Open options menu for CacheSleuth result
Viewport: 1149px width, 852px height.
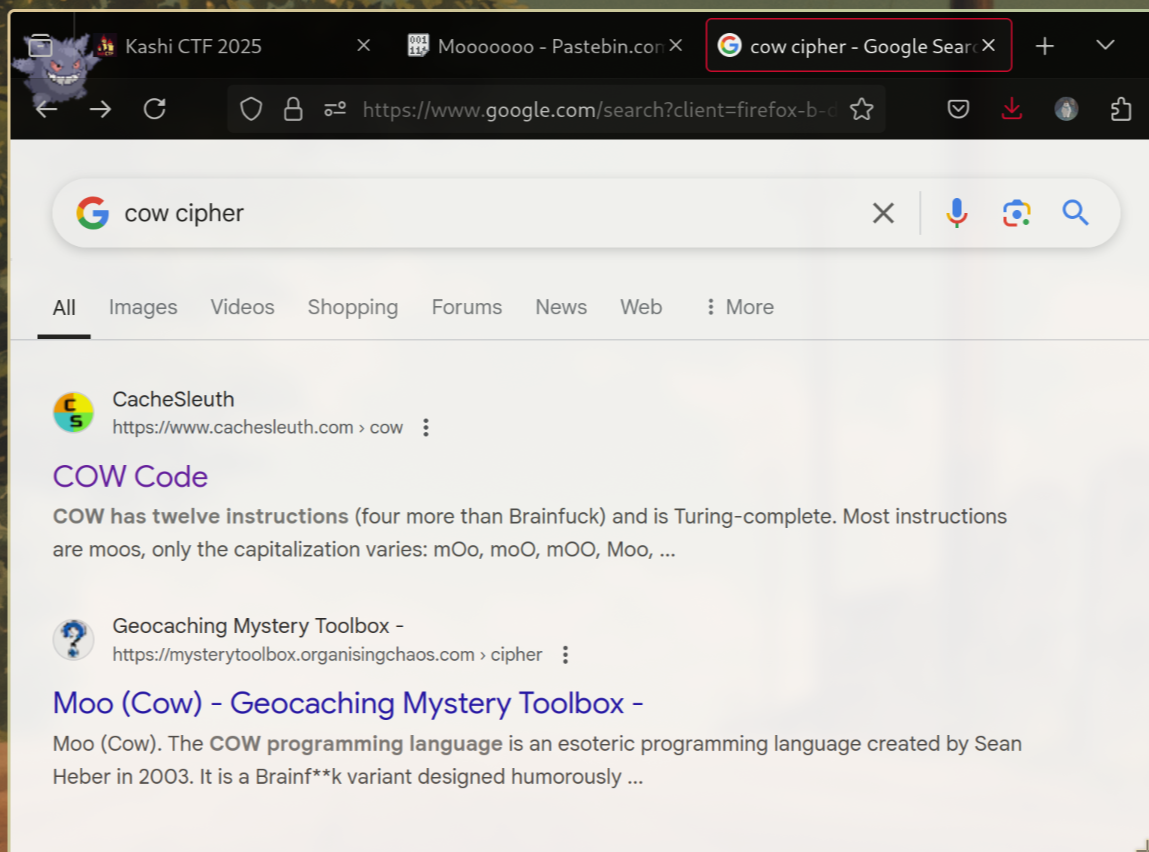426,428
